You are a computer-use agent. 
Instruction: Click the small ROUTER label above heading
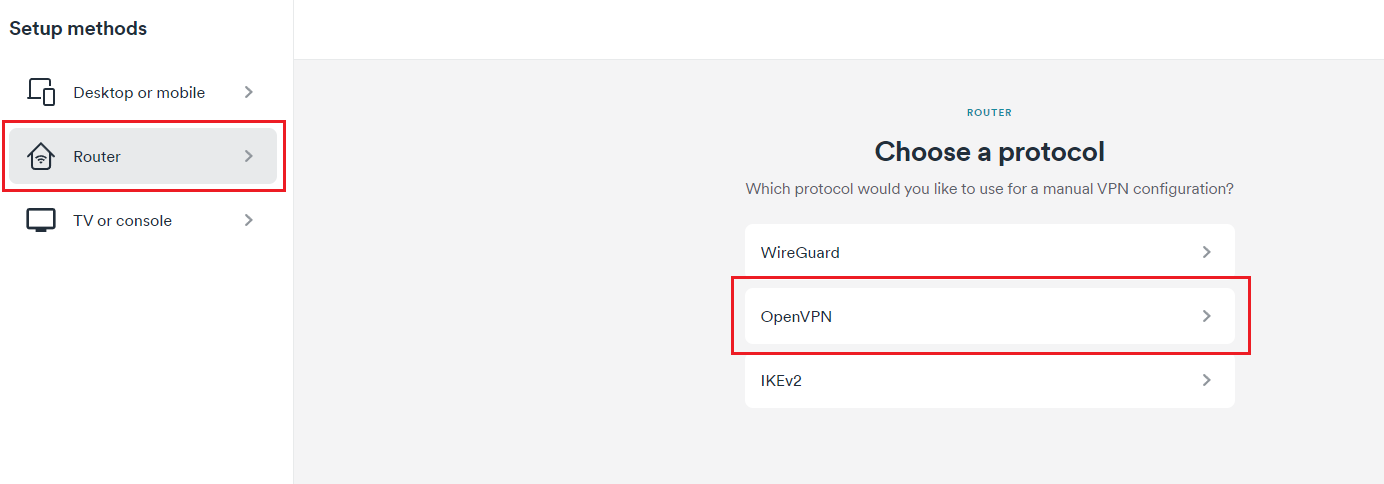(989, 113)
